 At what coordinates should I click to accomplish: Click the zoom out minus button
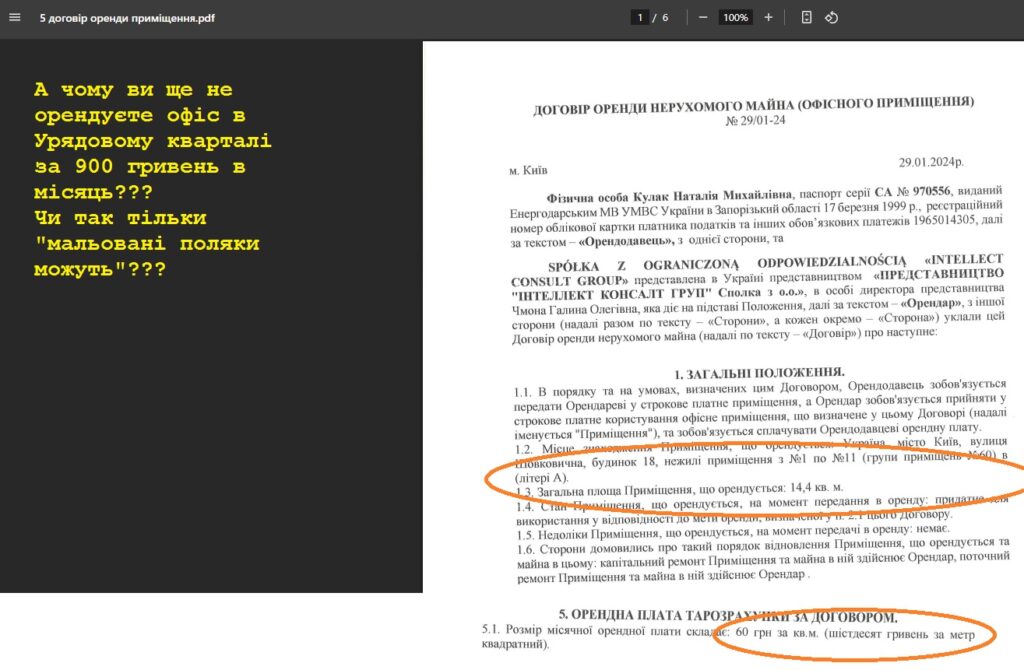click(x=703, y=18)
